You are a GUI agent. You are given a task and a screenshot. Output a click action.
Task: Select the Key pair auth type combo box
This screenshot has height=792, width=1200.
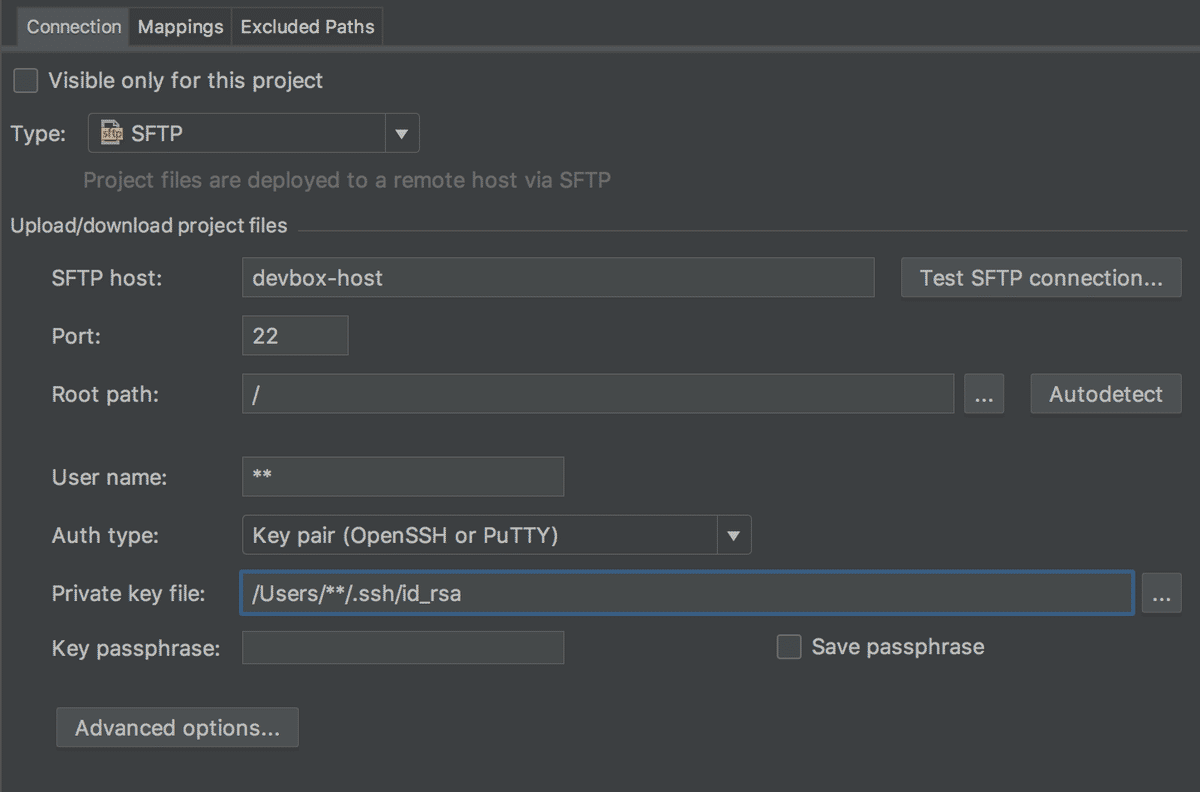click(x=480, y=536)
